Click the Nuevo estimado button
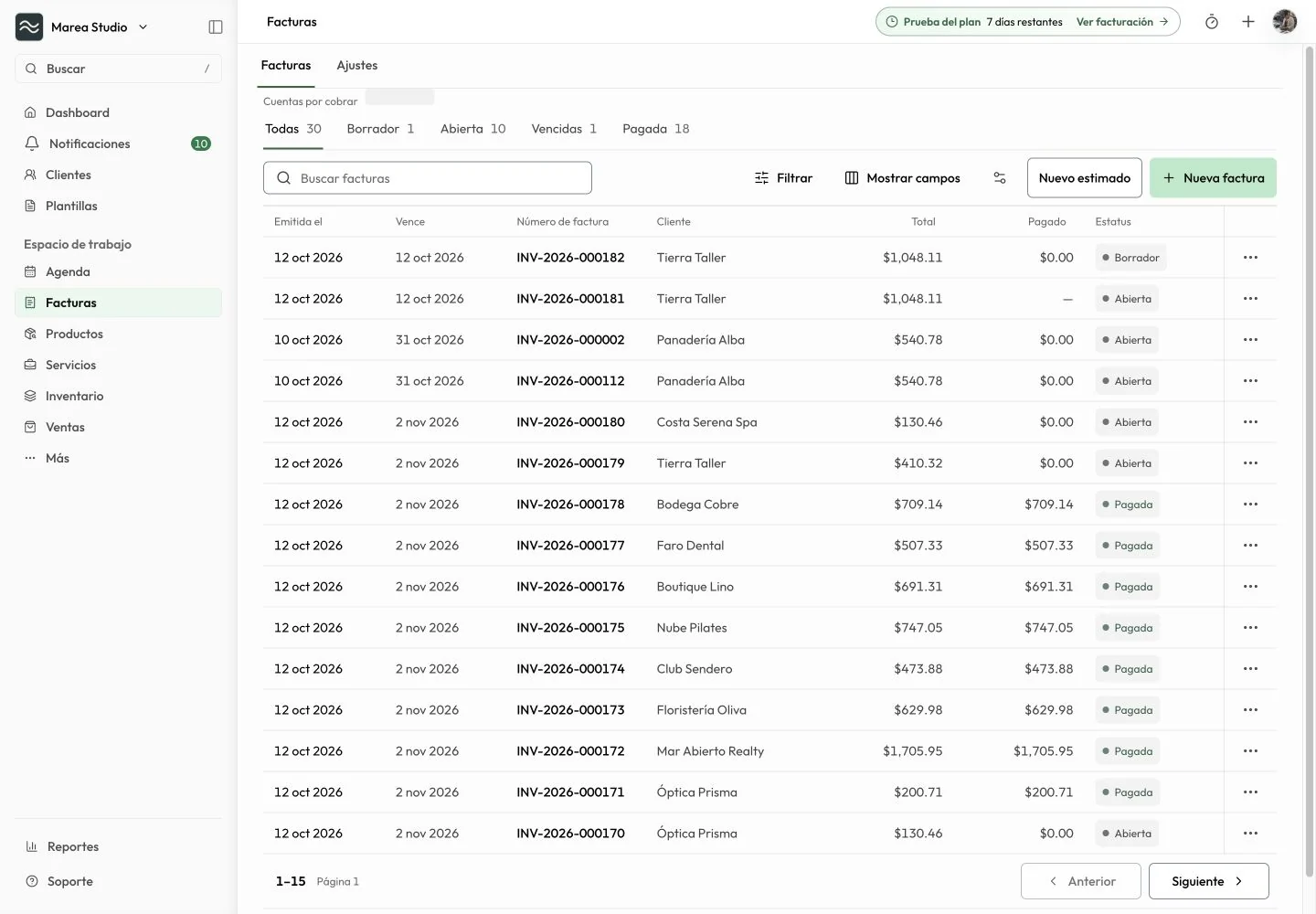Image resolution: width=1316 pixels, height=914 pixels. pos(1085,178)
